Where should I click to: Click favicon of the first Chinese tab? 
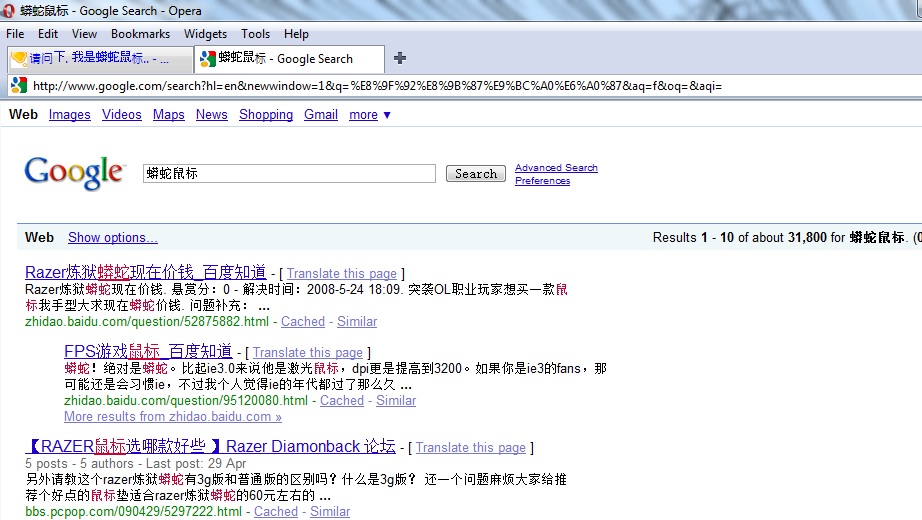coord(19,58)
